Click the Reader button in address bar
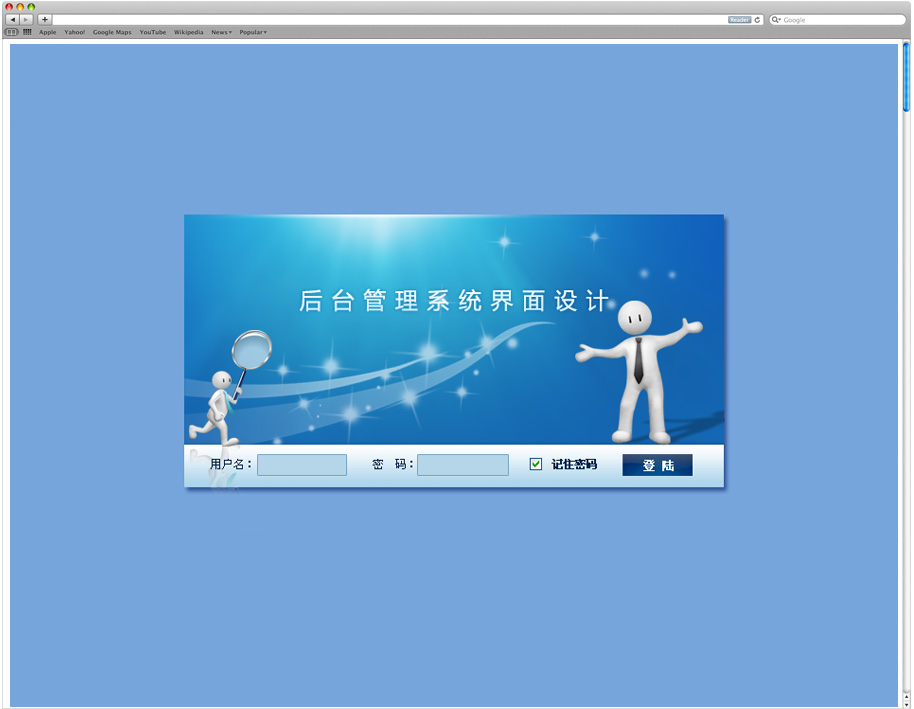 [x=739, y=20]
